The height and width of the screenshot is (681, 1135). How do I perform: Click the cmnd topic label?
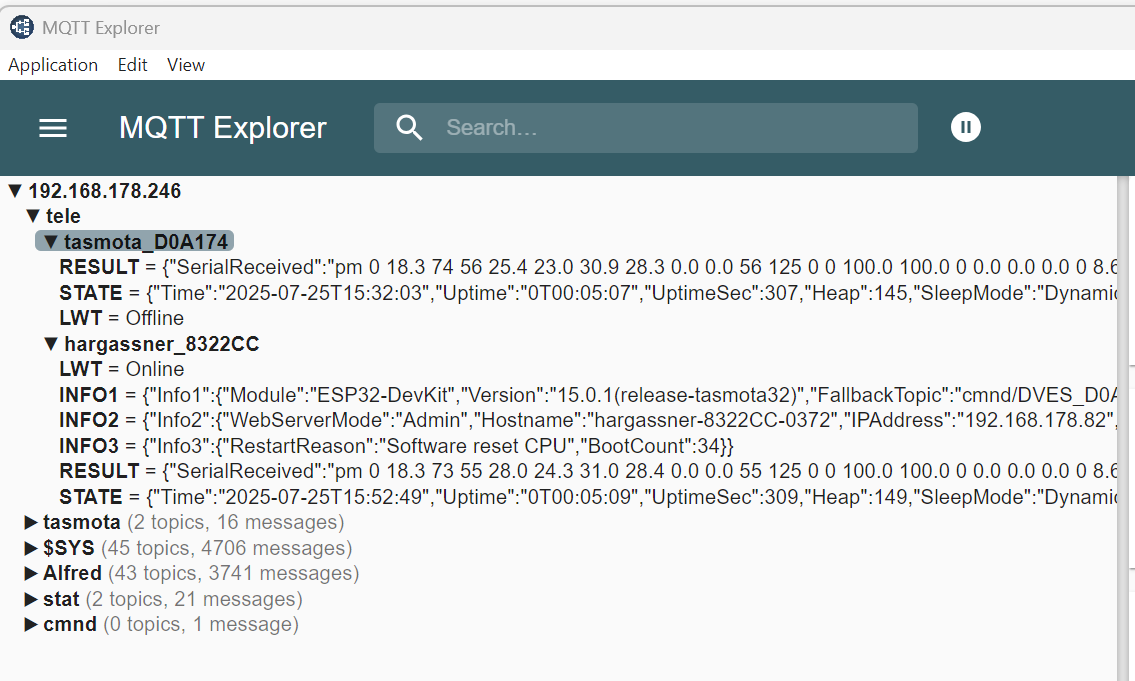tap(69, 625)
